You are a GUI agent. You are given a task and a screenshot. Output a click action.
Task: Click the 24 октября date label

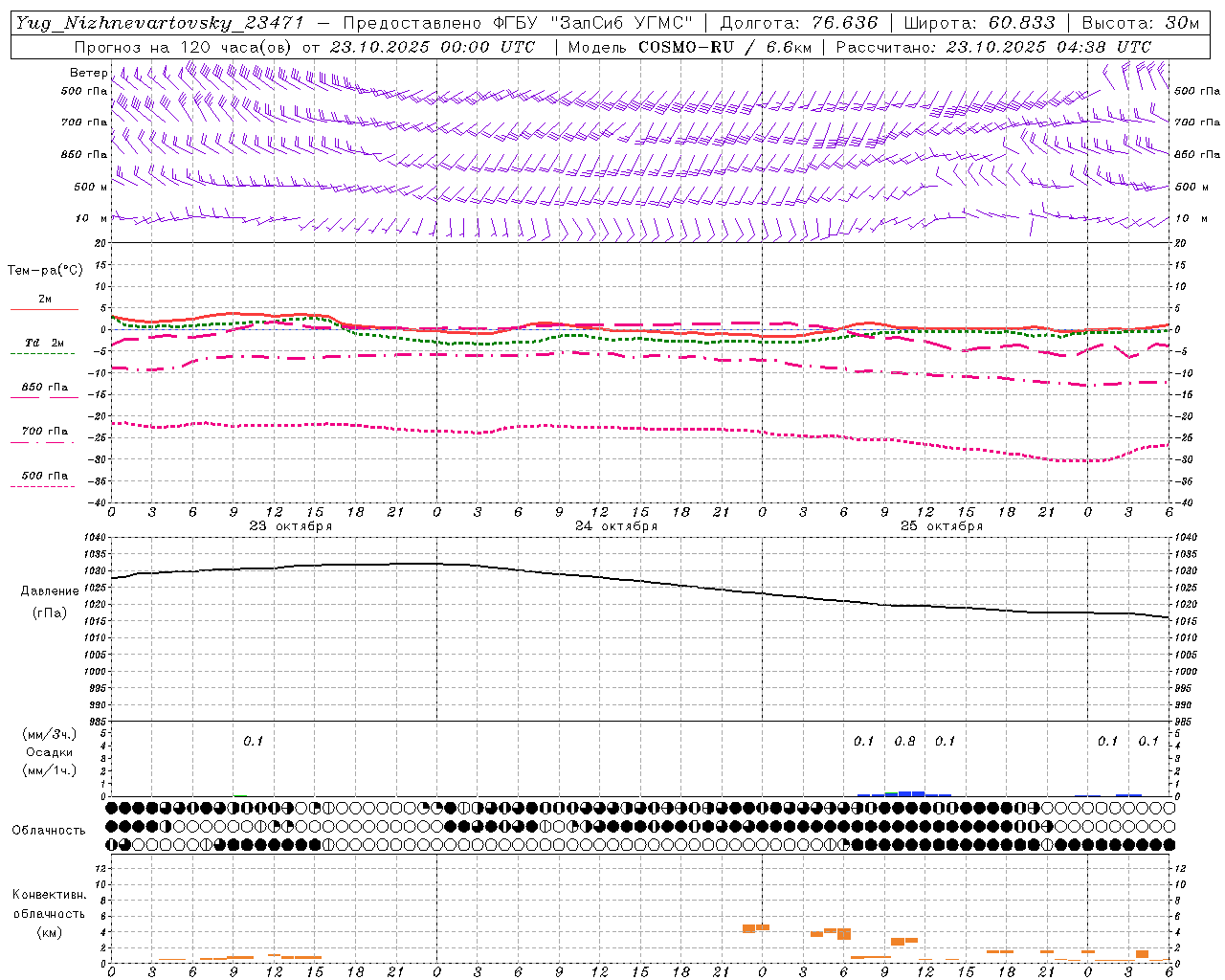(x=616, y=526)
